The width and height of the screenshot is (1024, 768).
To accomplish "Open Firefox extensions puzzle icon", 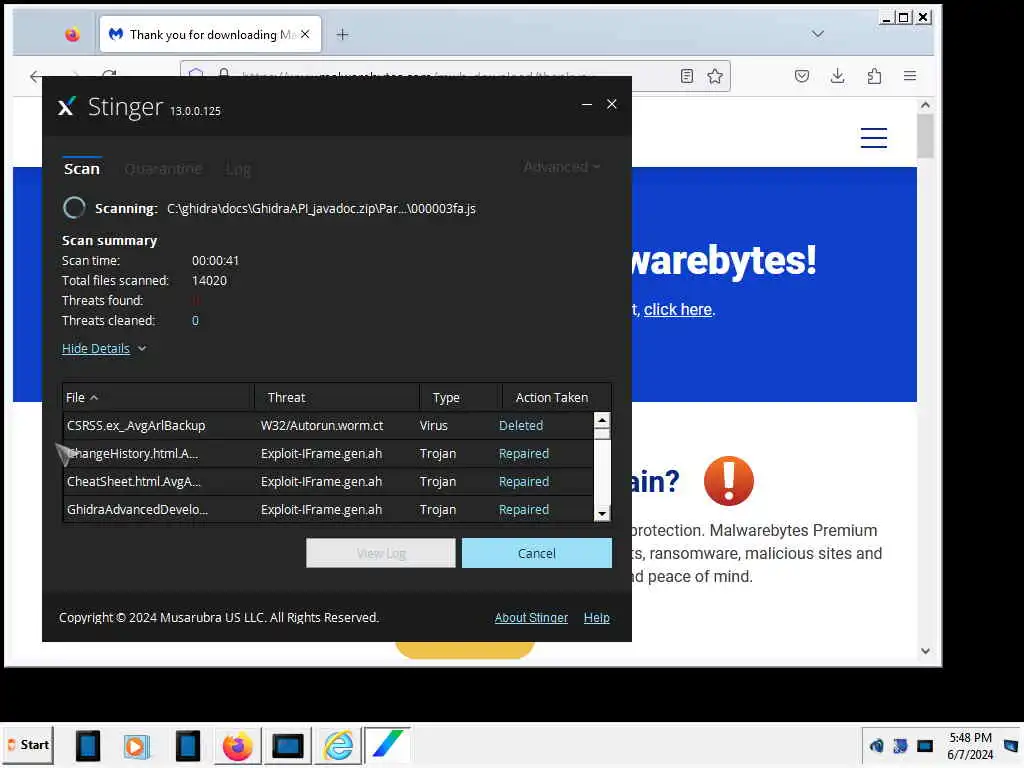I will pos(874,76).
